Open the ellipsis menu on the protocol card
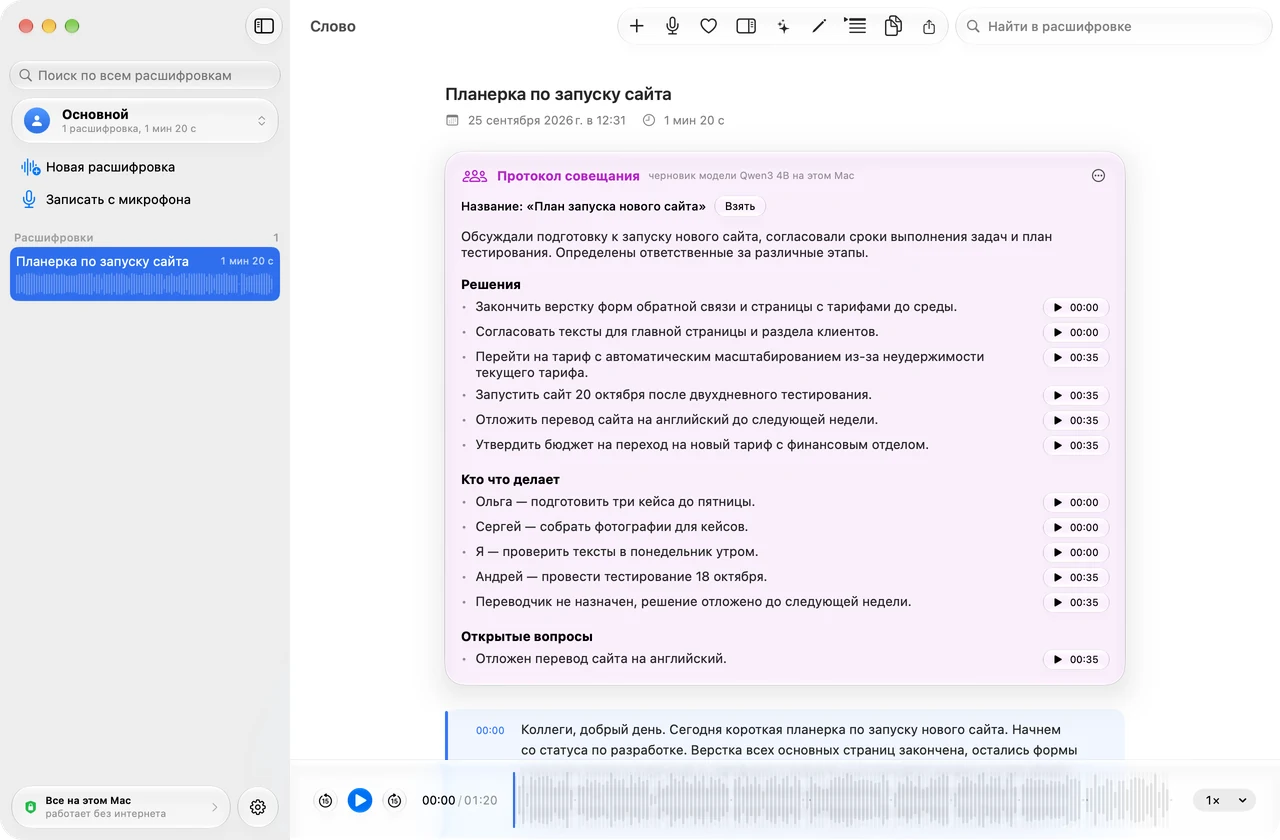1280x840 pixels. pos(1098,176)
